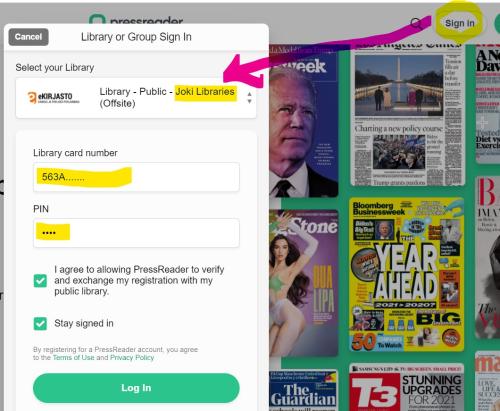Click the green profile circle icon
The image size is (500, 411).
click(497, 23)
